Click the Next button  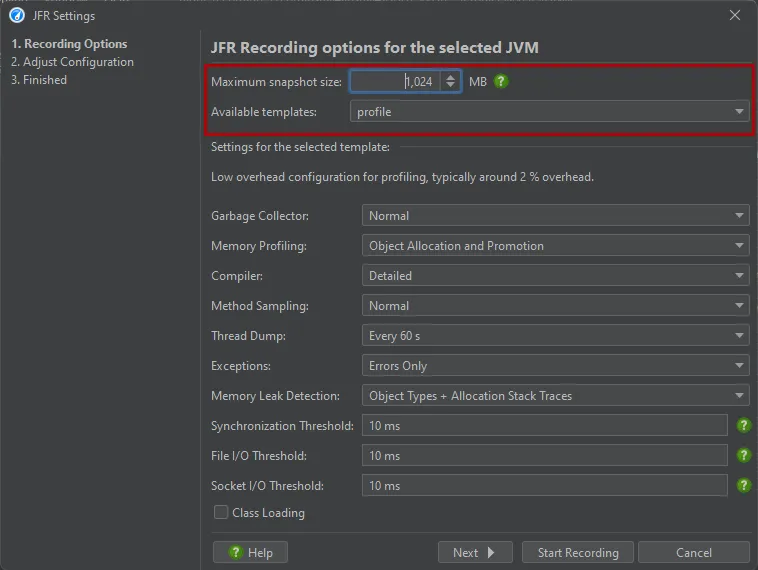pyautogui.click(x=475, y=552)
